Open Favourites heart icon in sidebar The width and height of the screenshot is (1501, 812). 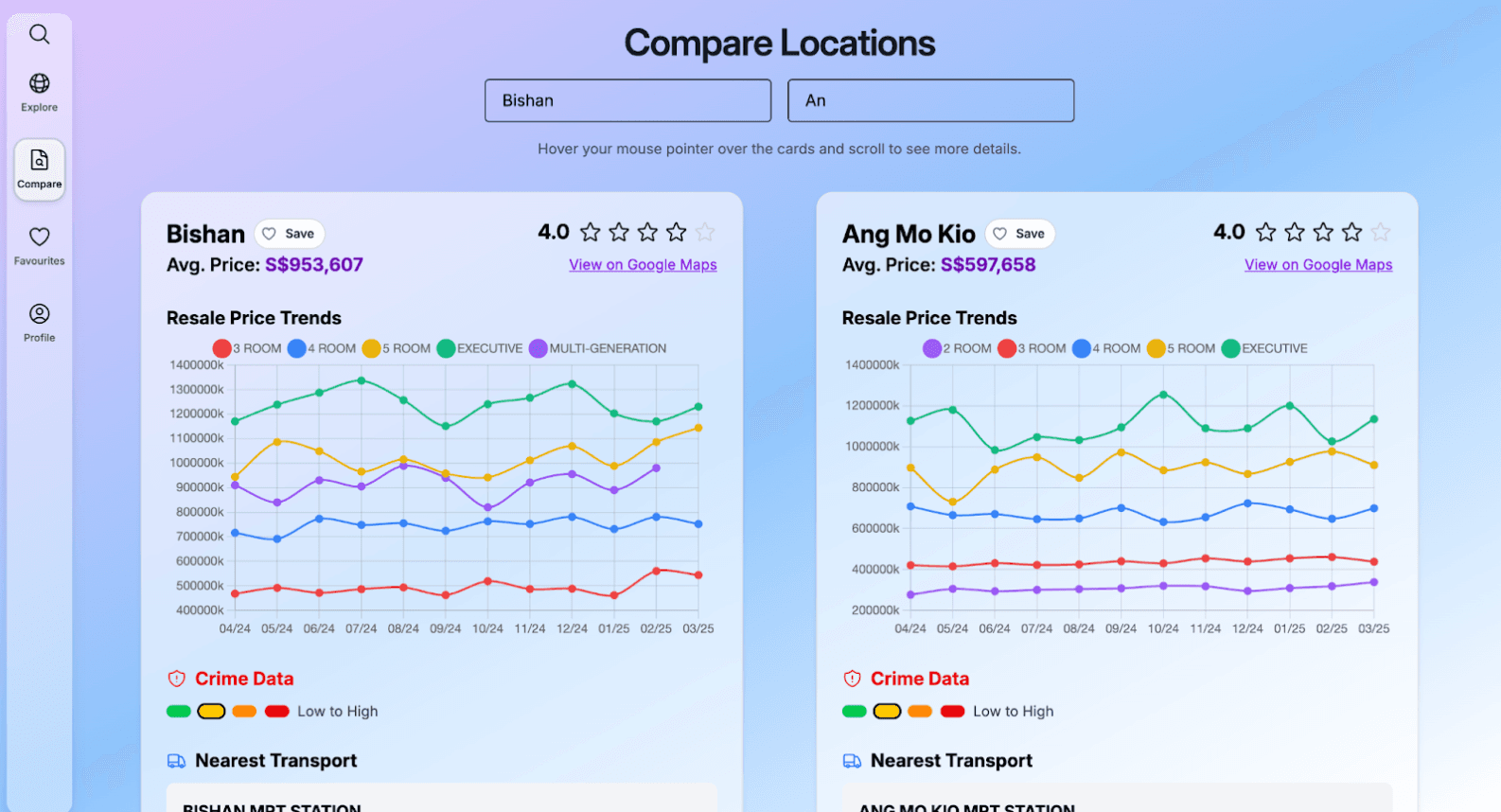(x=39, y=238)
